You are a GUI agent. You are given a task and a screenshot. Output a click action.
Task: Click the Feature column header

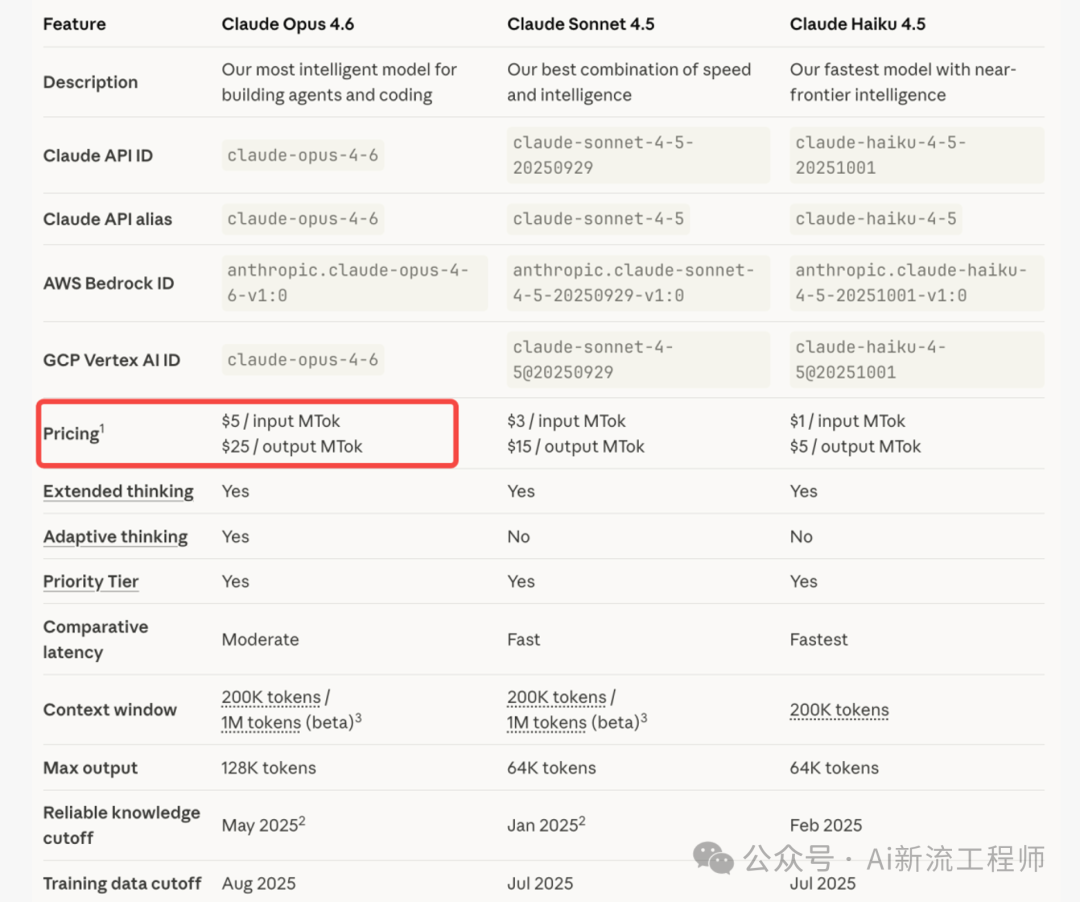[x=74, y=24]
